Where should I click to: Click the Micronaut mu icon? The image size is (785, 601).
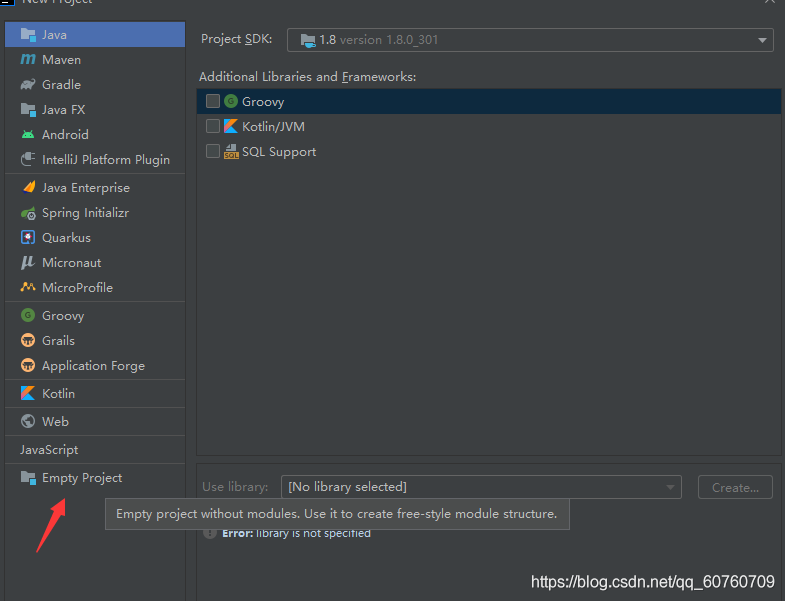[x=28, y=262]
